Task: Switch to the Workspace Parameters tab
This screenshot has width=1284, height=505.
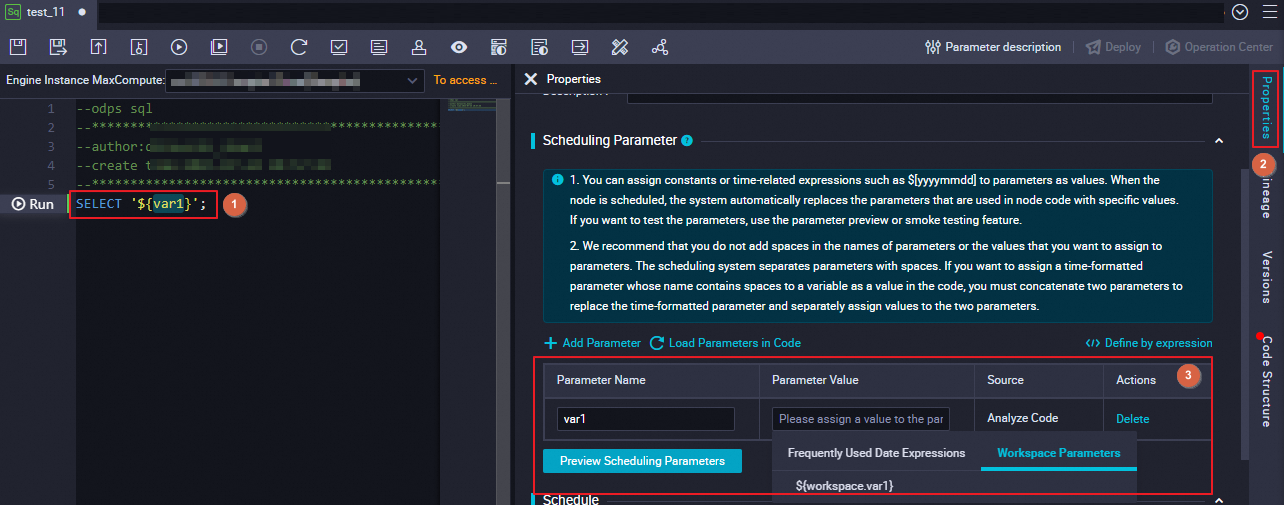Action: pyautogui.click(x=1058, y=453)
